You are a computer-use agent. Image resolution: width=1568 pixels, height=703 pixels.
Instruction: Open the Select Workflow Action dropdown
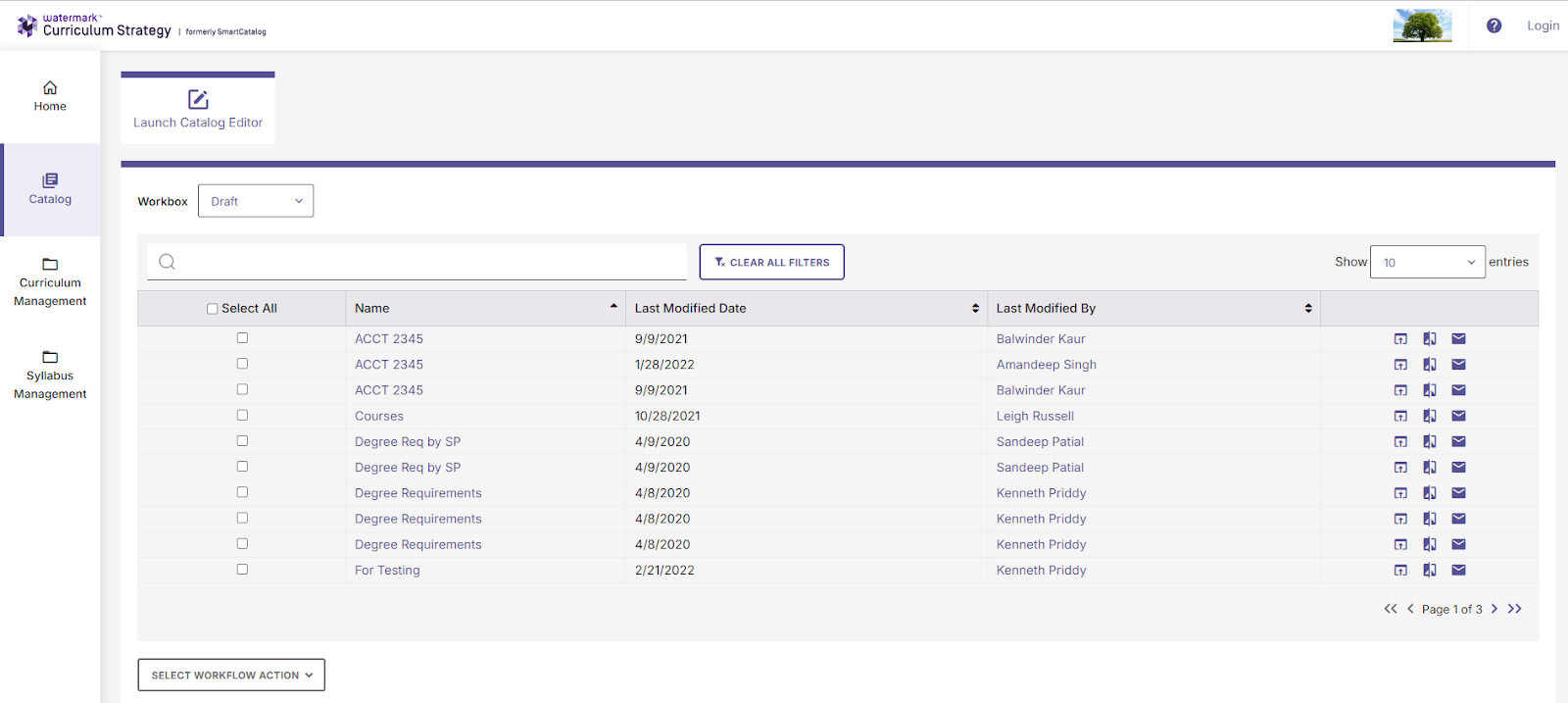(231, 675)
